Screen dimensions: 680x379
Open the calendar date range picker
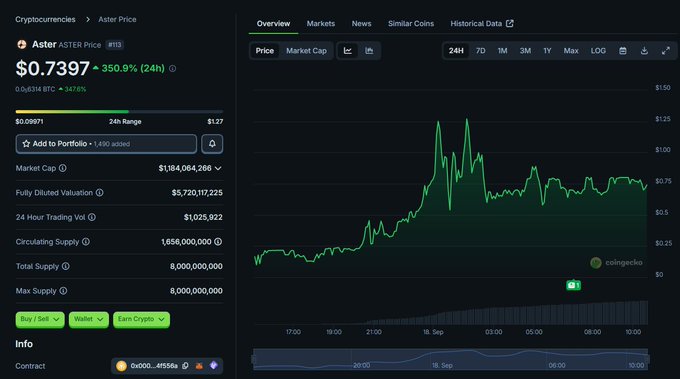[623, 51]
